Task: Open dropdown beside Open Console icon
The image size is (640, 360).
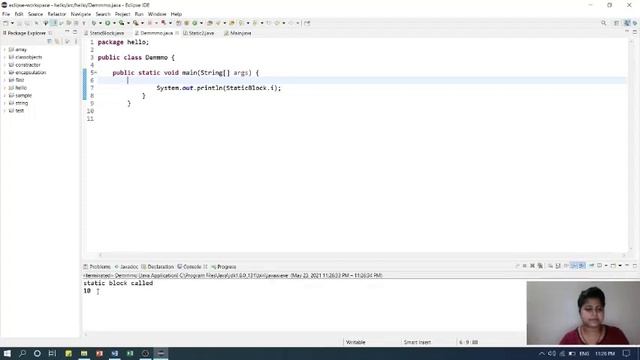Action: click(620, 266)
